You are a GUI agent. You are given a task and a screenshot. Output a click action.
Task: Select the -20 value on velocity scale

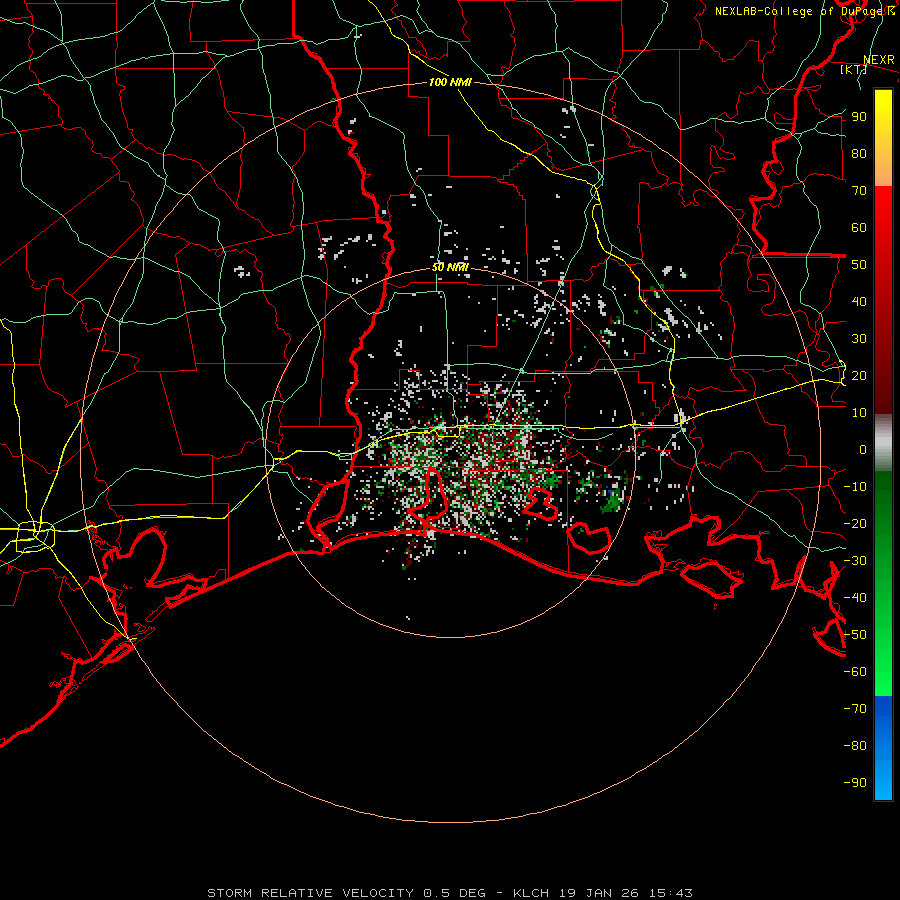[x=855, y=524]
